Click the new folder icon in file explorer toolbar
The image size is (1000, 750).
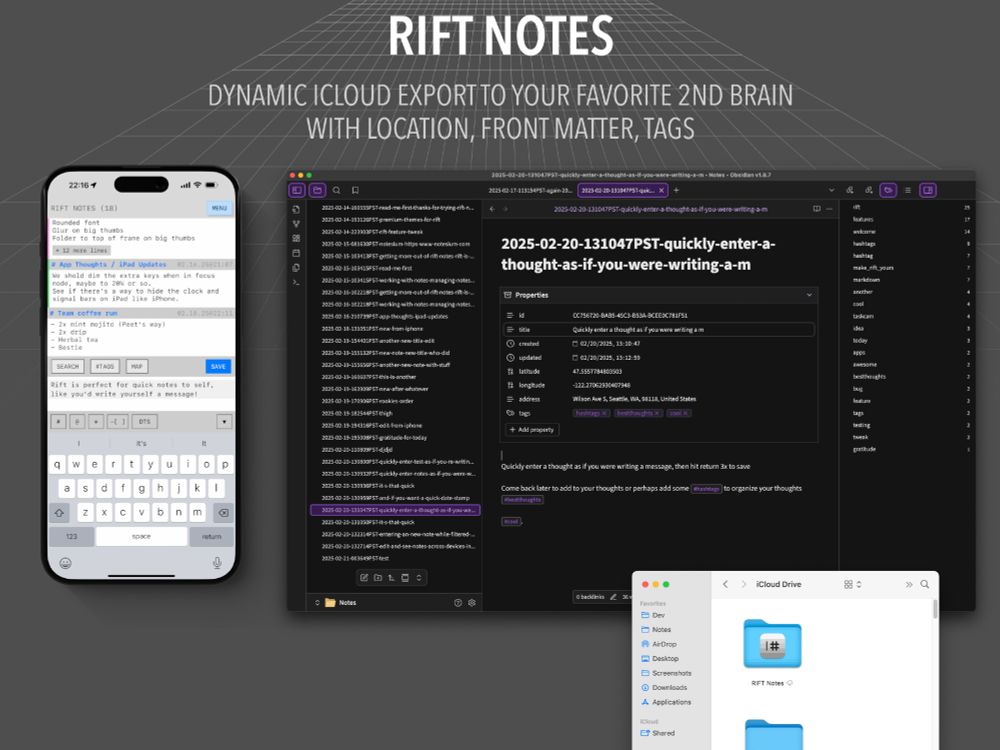[x=378, y=578]
